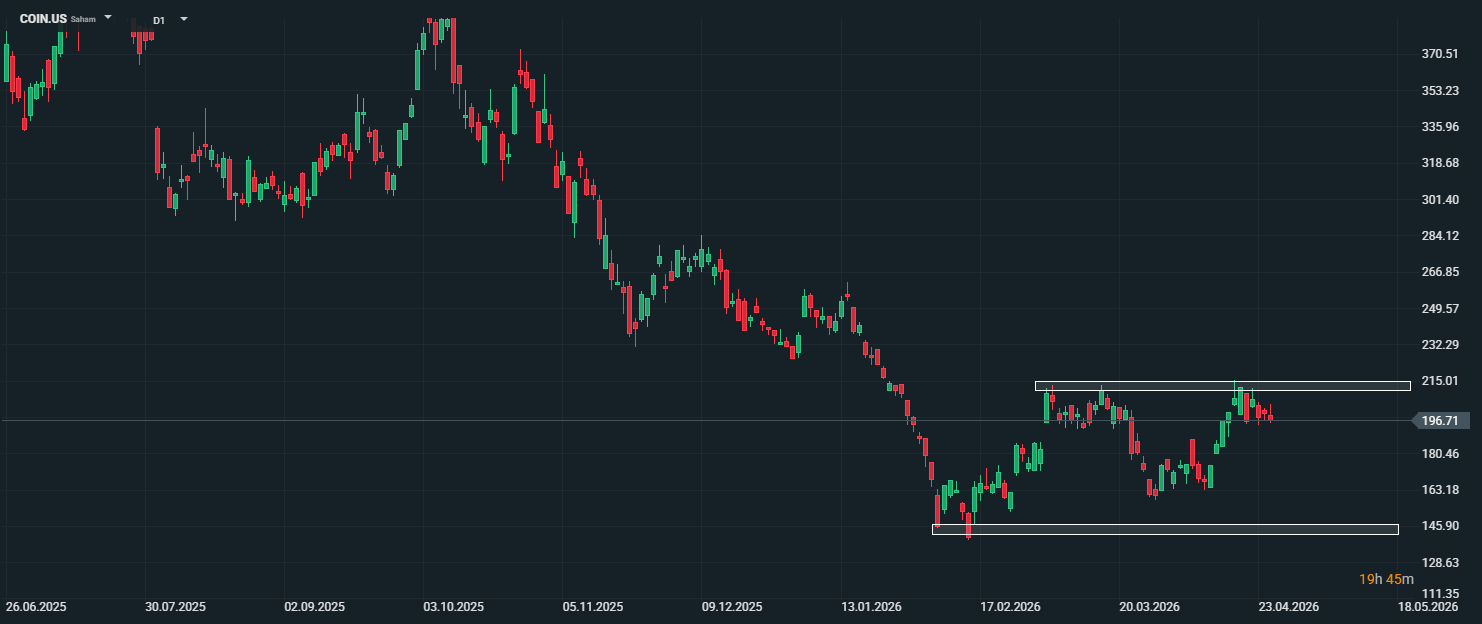Click the COIN.US ticker name

coord(43,19)
